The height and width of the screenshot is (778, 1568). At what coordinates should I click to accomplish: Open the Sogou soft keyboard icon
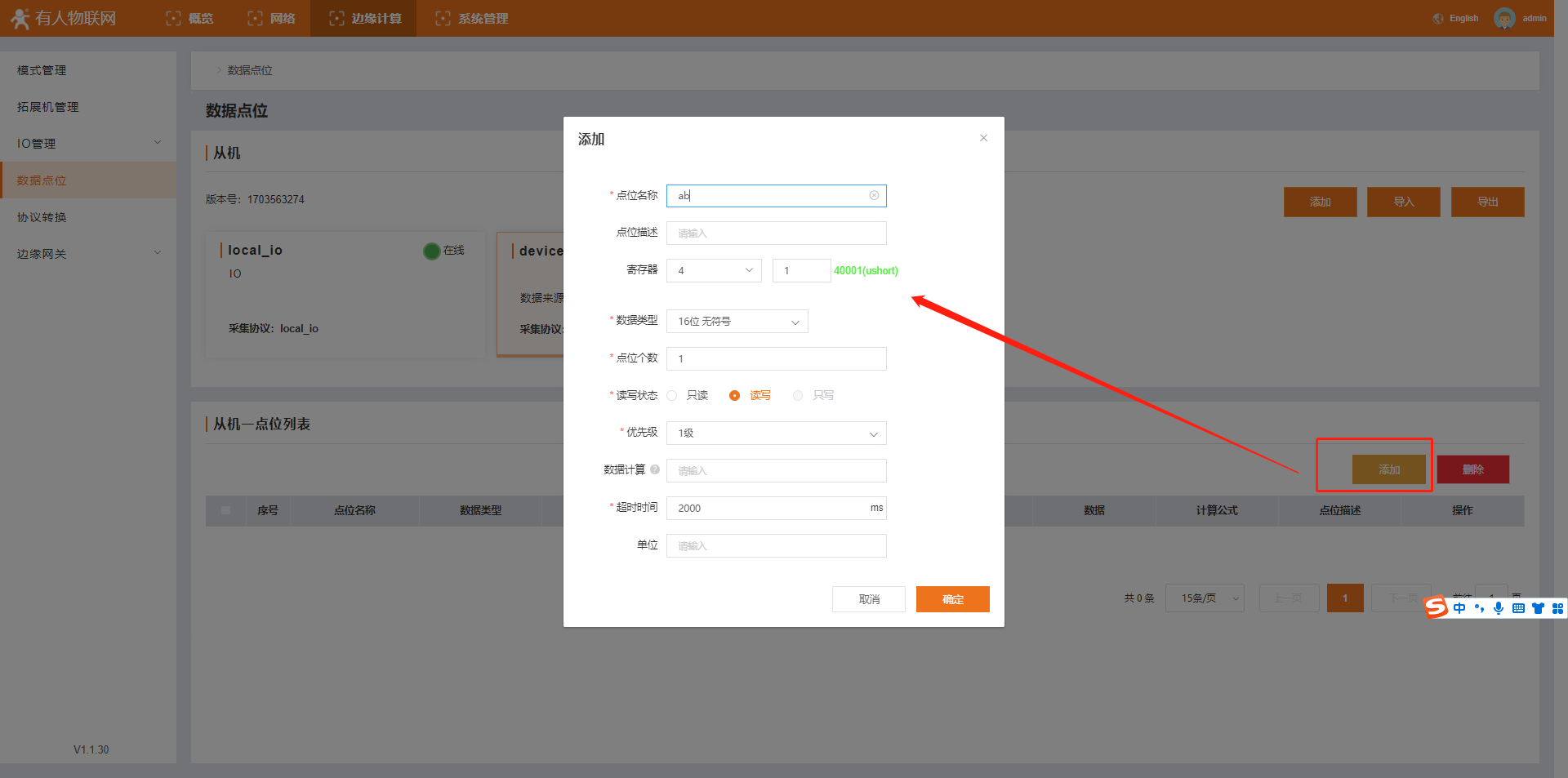1518,608
